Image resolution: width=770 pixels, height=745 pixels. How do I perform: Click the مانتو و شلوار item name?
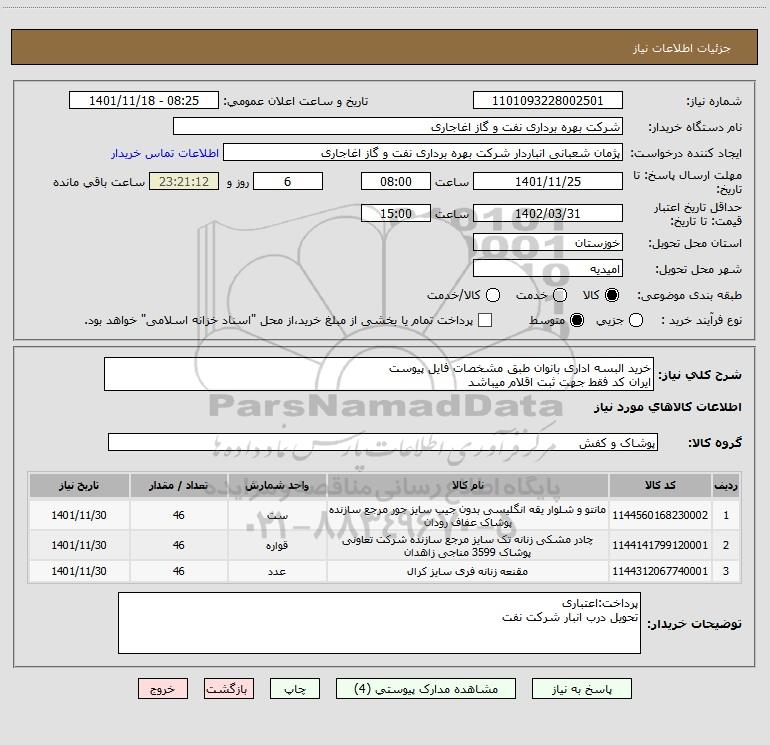point(468,515)
